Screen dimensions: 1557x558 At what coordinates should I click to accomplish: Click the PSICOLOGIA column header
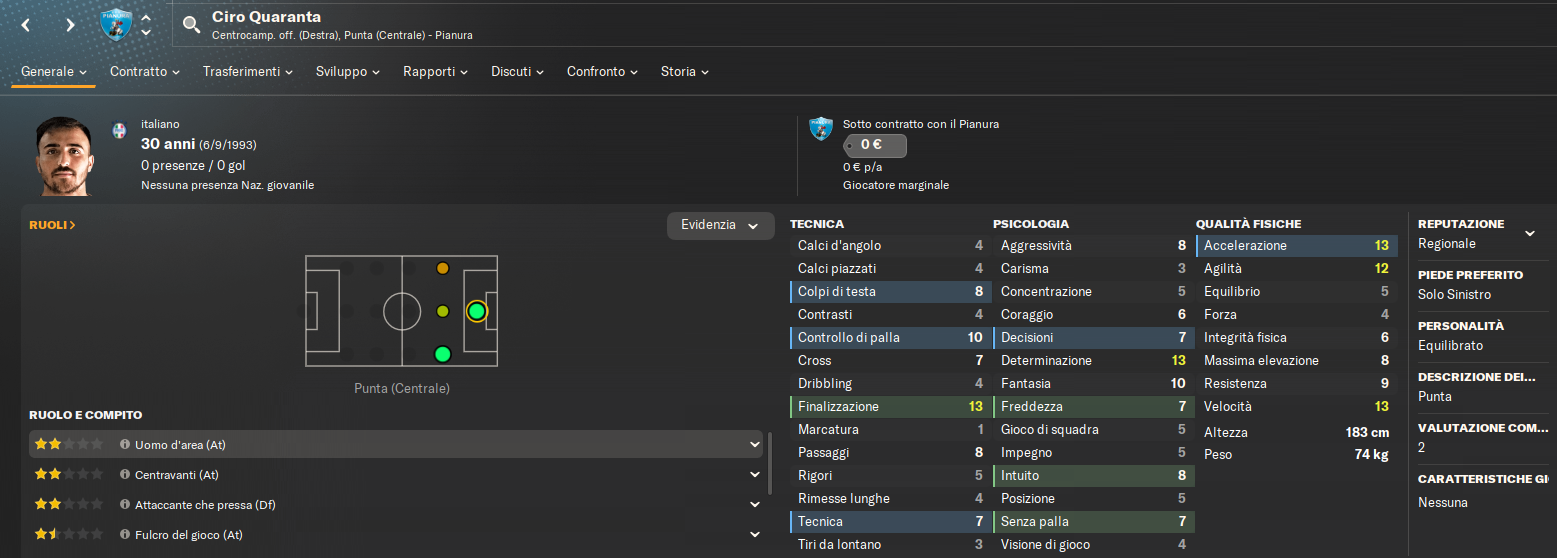(x=1031, y=224)
